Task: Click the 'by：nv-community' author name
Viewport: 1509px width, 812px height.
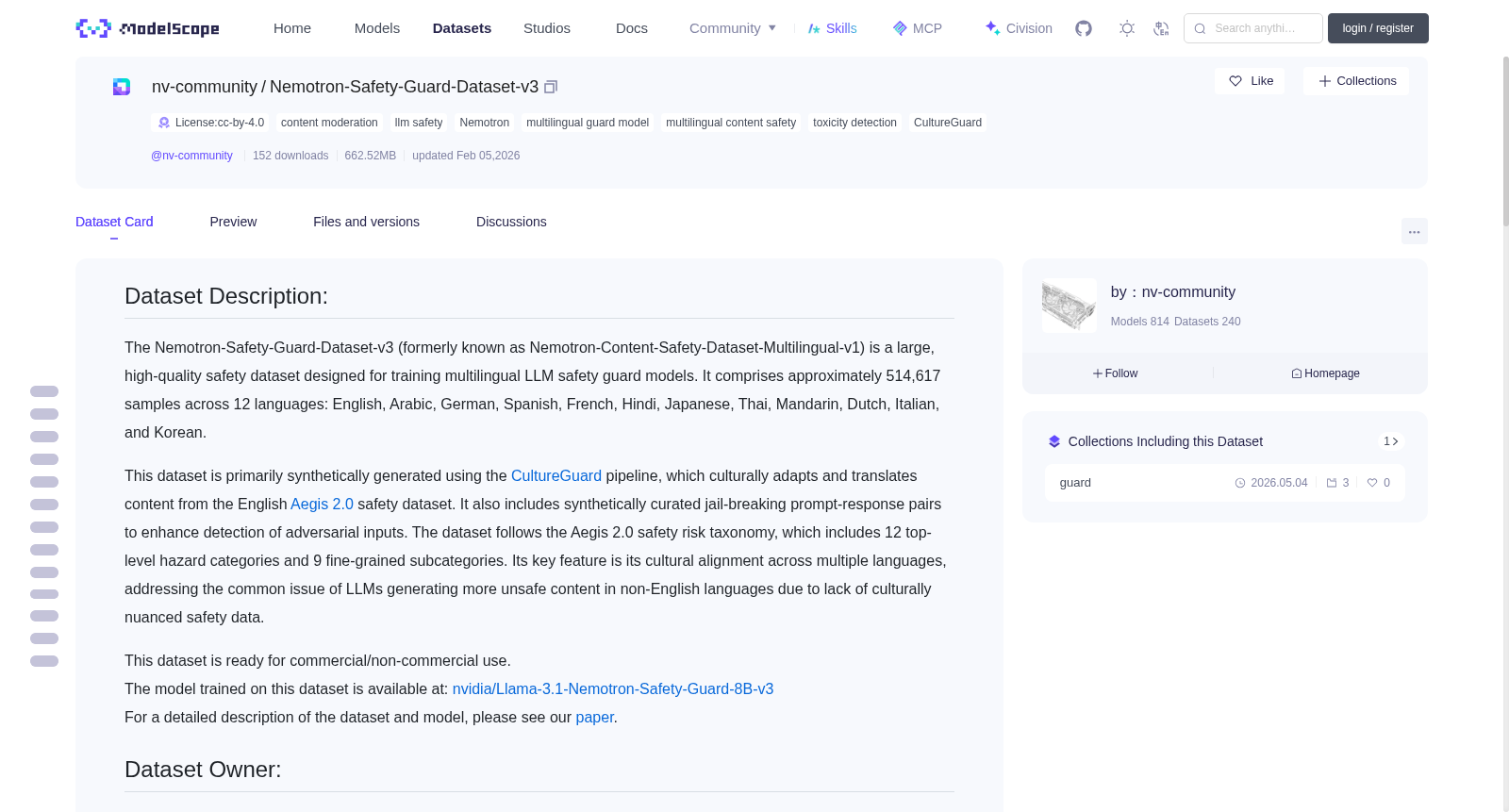Action: (1173, 292)
